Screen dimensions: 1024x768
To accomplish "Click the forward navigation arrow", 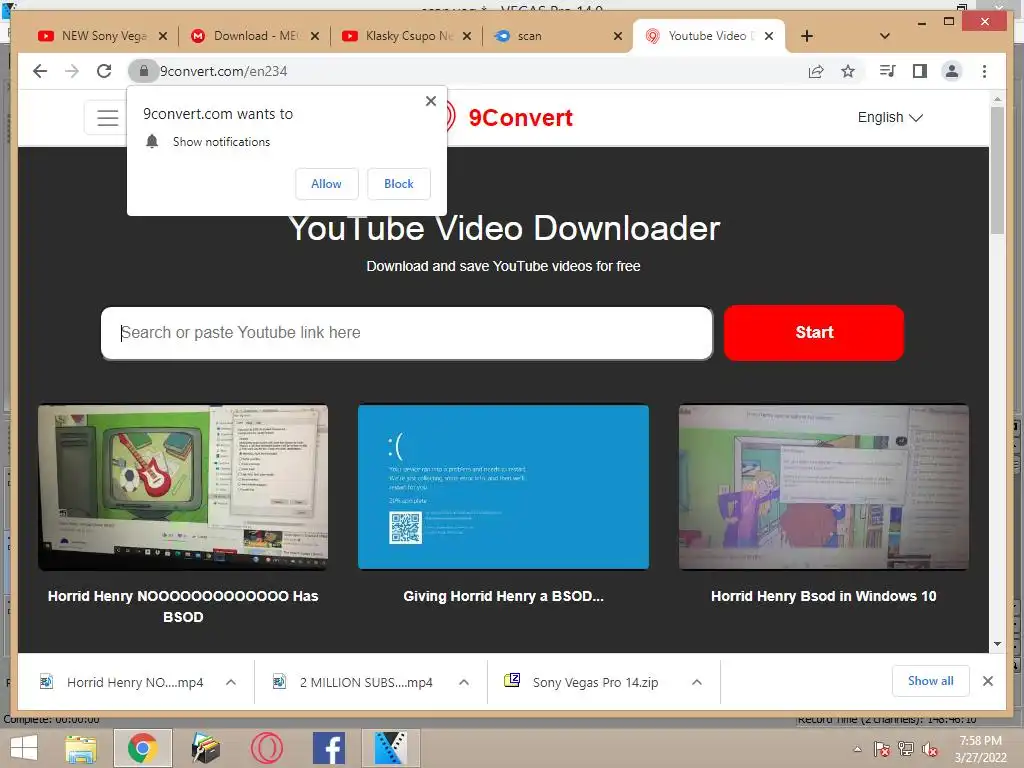I will pos(72,71).
